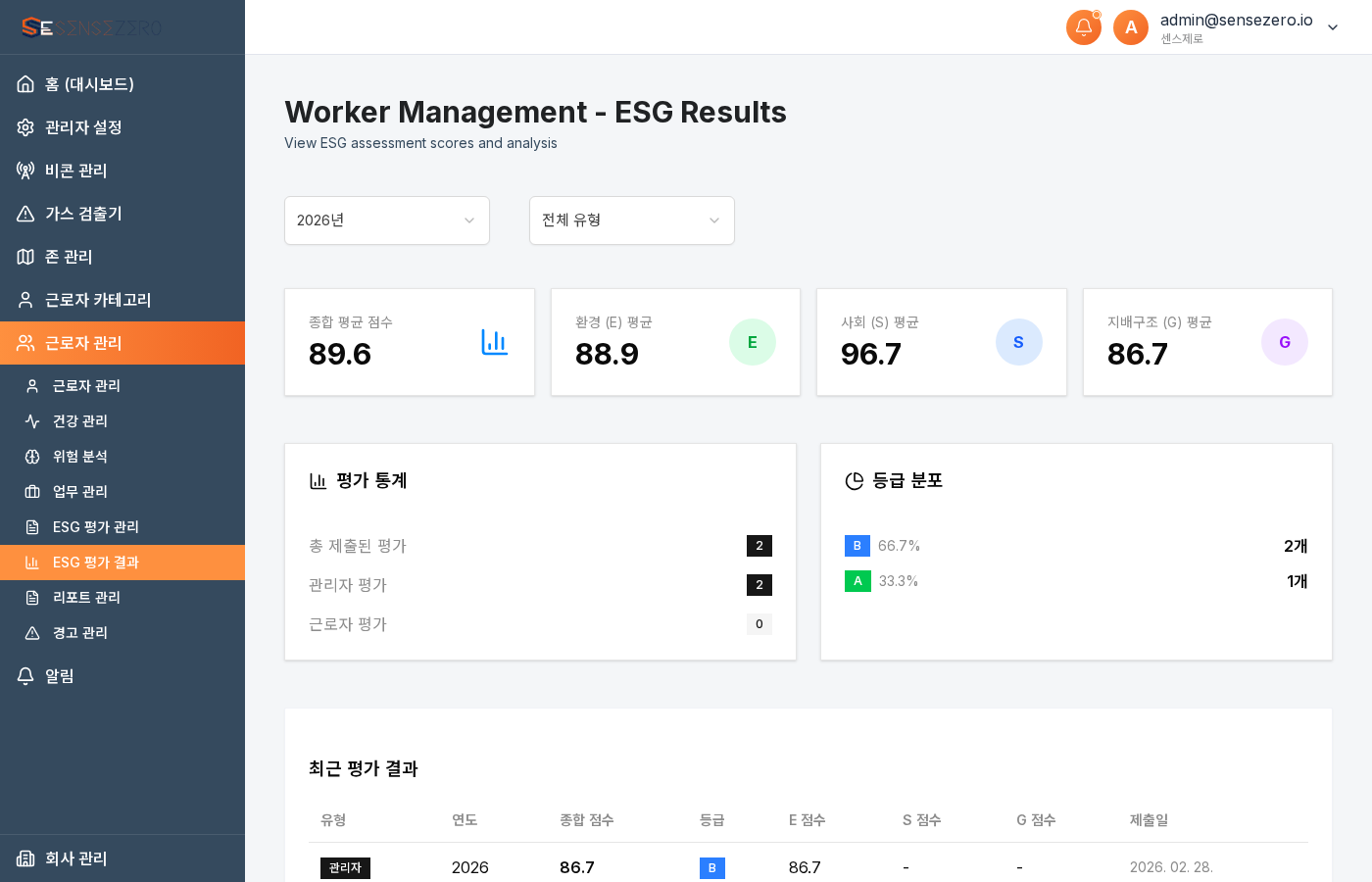
Task: Select the 가스 검출기 warning icon
Action: 25,214
